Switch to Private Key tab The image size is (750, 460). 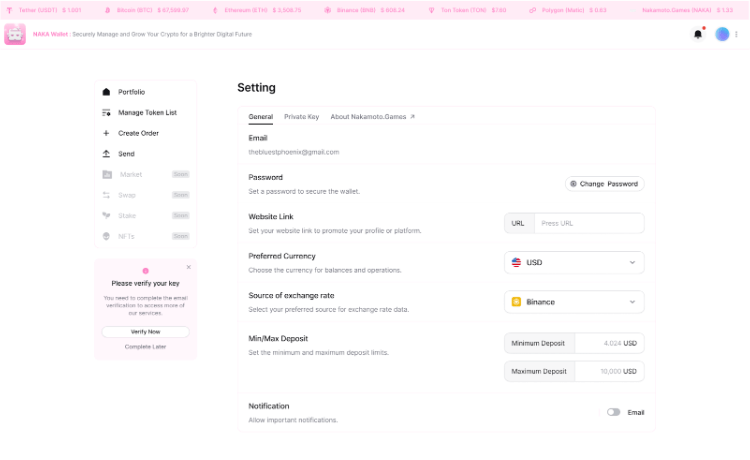[301, 117]
